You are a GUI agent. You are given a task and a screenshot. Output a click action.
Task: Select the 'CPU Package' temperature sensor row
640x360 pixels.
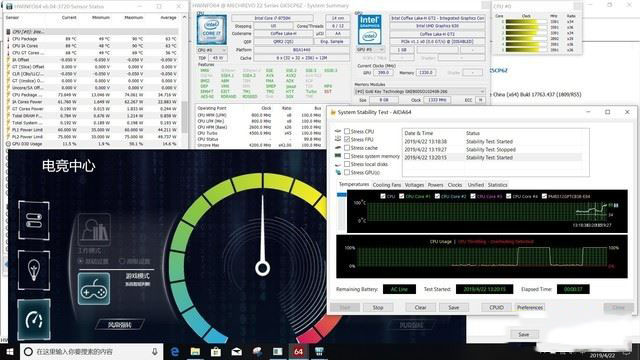click(x=93, y=39)
